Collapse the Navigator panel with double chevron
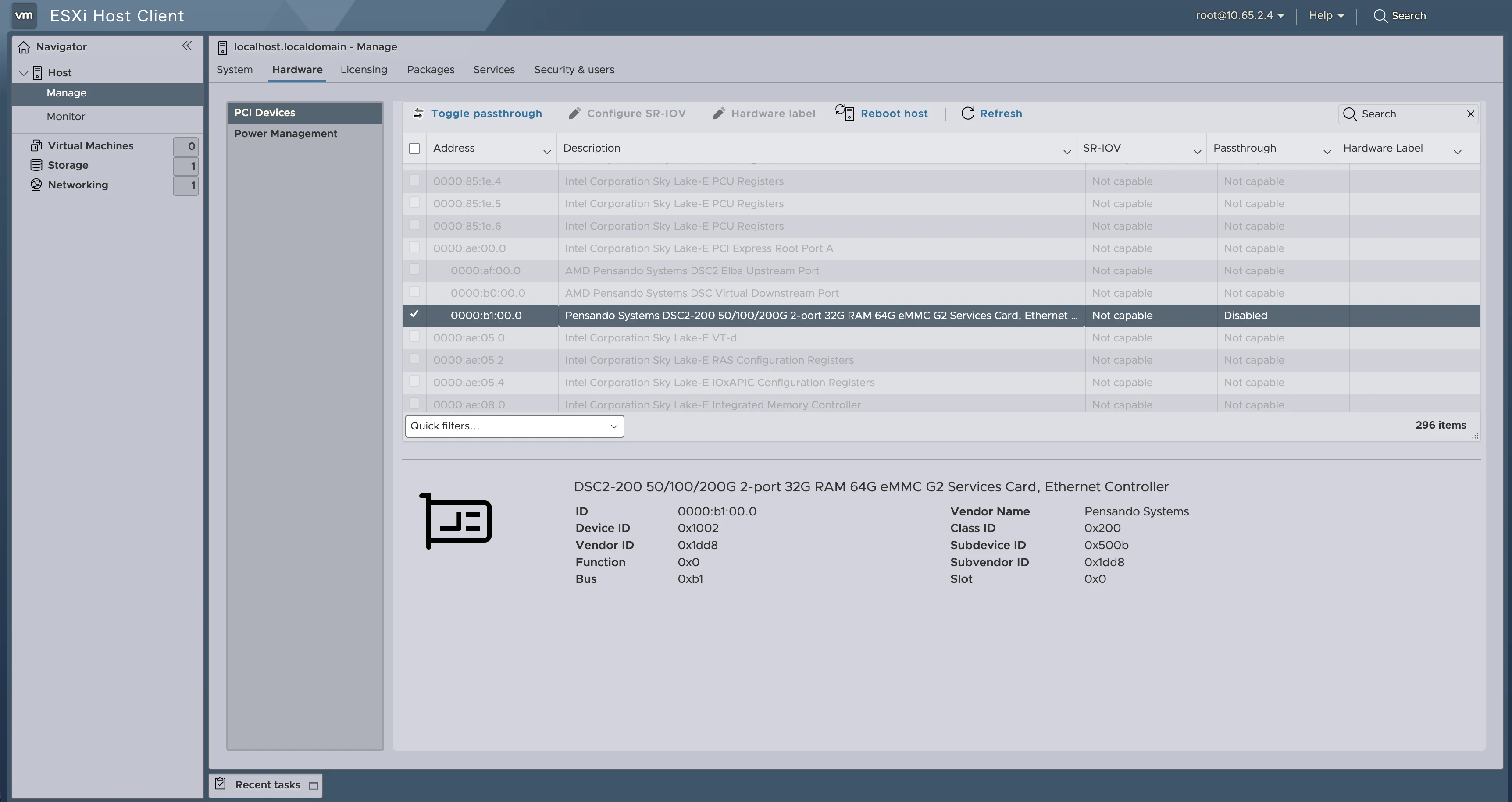This screenshot has width=1512, height=802. (187, 46)
